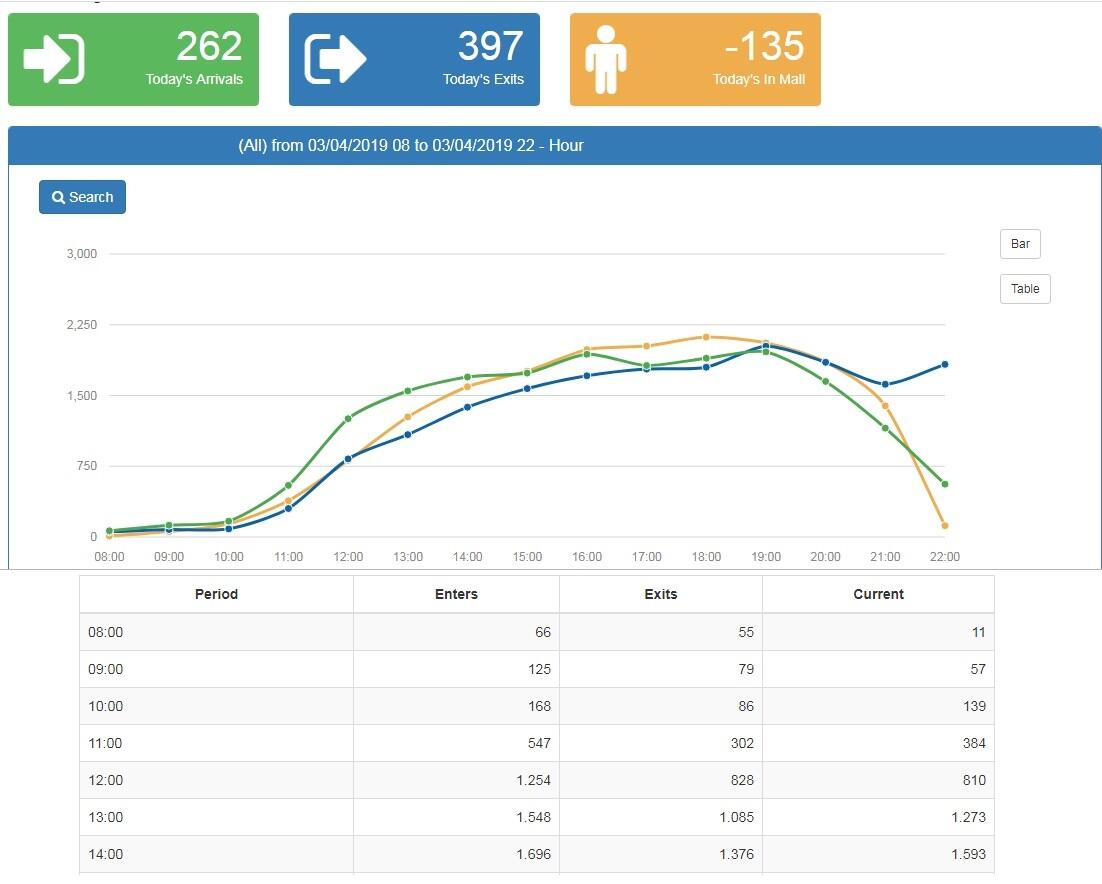
Task: Click the 19:00 x-axis label
Action: (766, 557)
